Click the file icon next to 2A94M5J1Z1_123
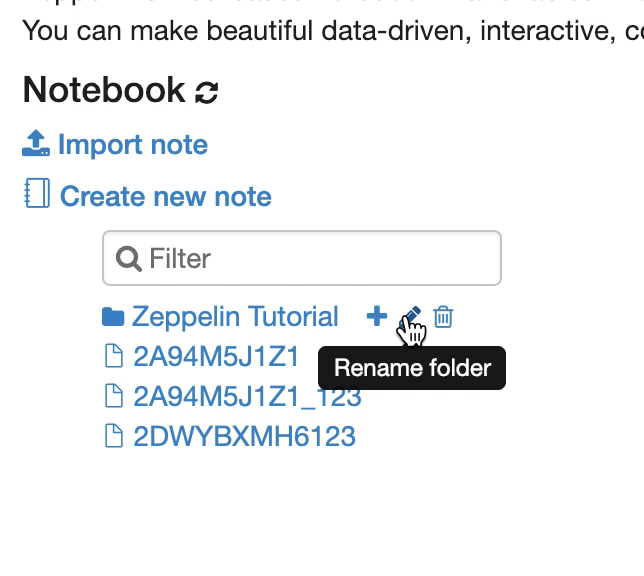Image resolution: width=644 pixels, height=576 pixels. click(114, 396)
